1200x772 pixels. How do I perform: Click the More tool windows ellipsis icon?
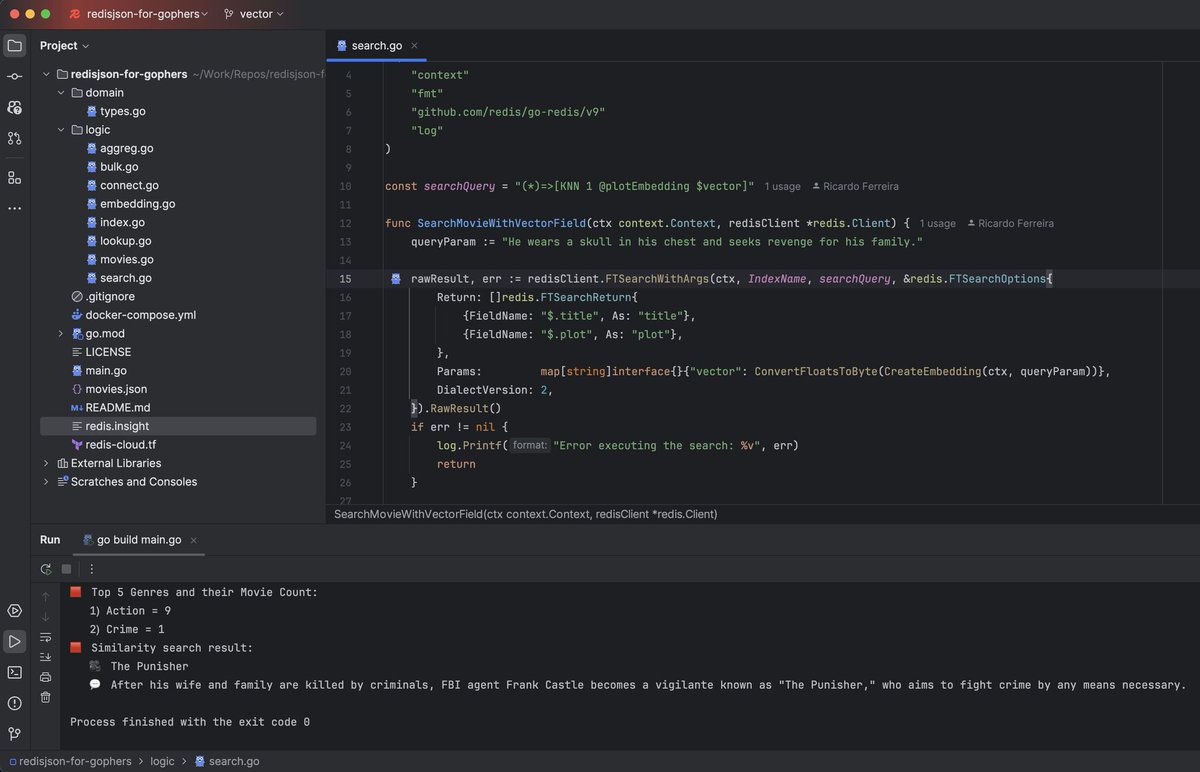point(14,209)
